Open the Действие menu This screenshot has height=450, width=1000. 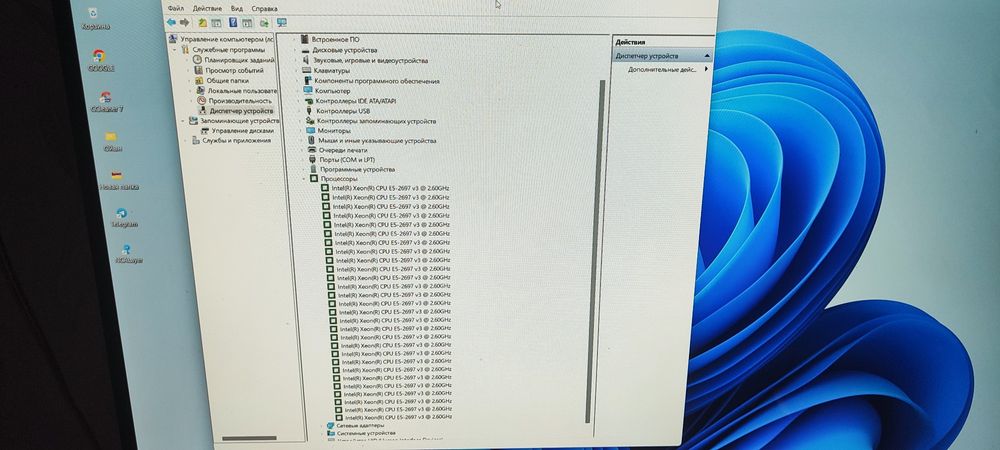point(207,9)
